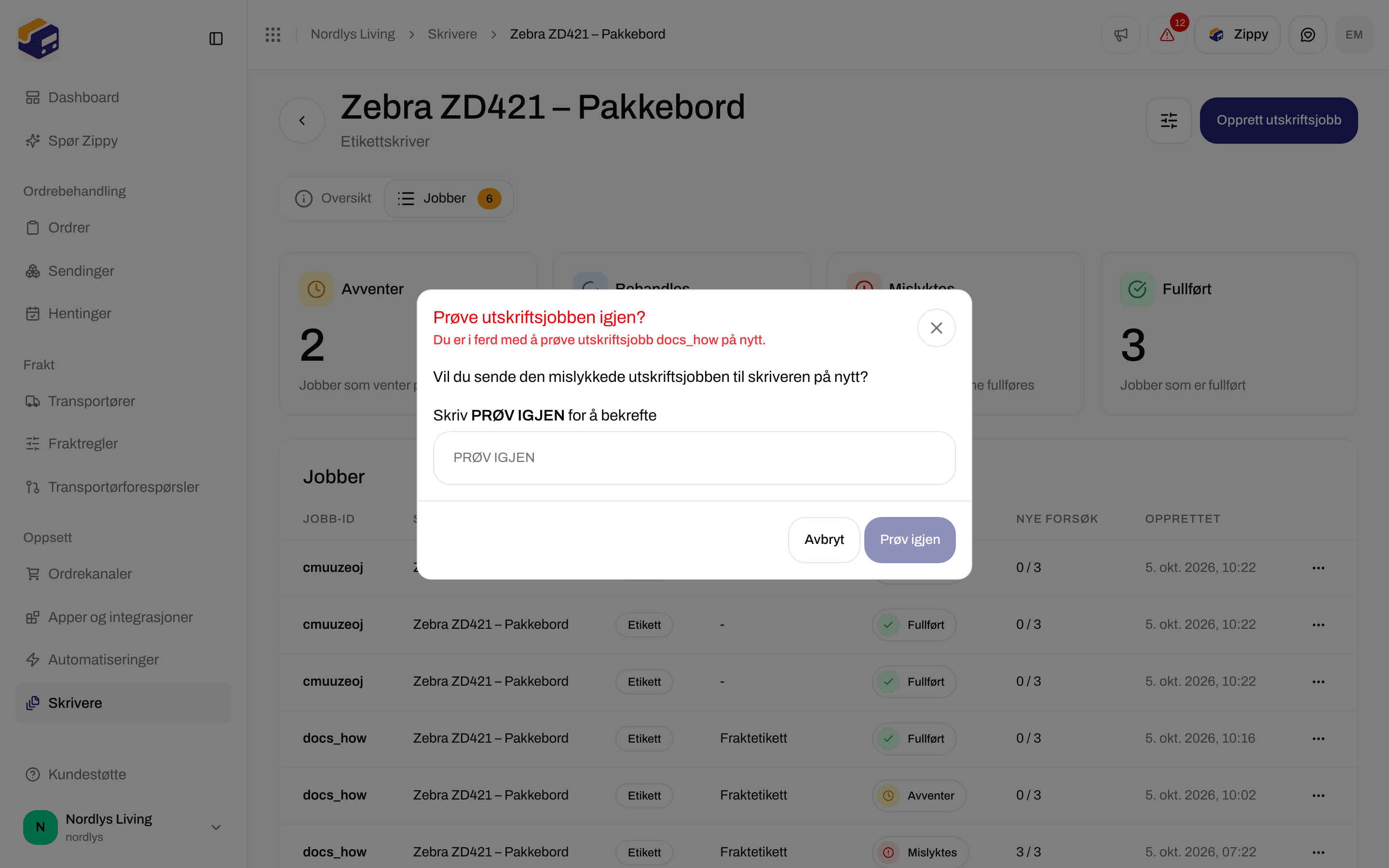Viewport: 1389px width, 868px height.
Task: Open row actions for the Avventer job
Action: coord(1318,796)
